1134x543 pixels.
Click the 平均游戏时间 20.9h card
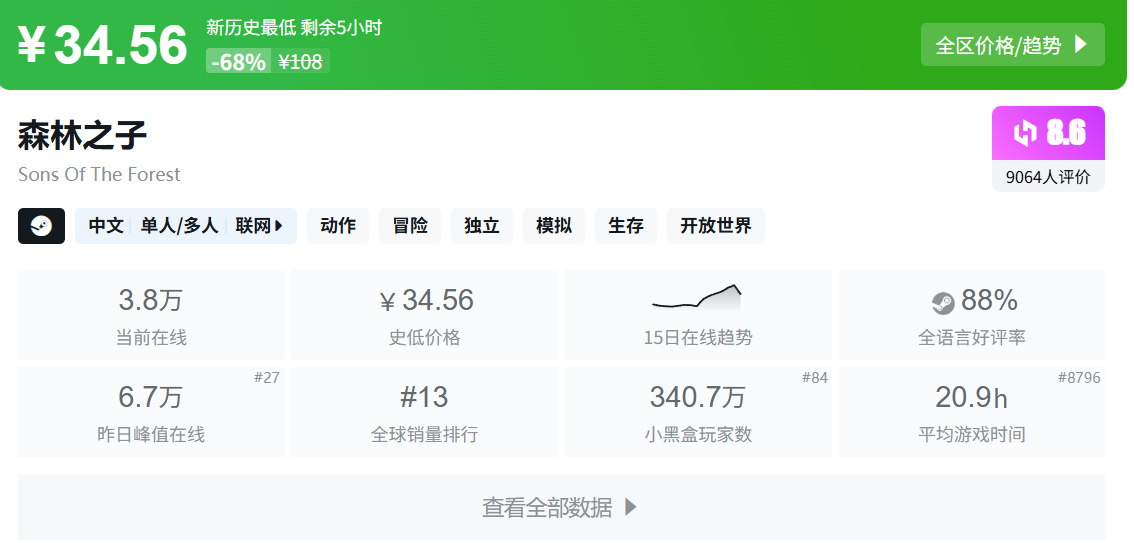(972, 412)
